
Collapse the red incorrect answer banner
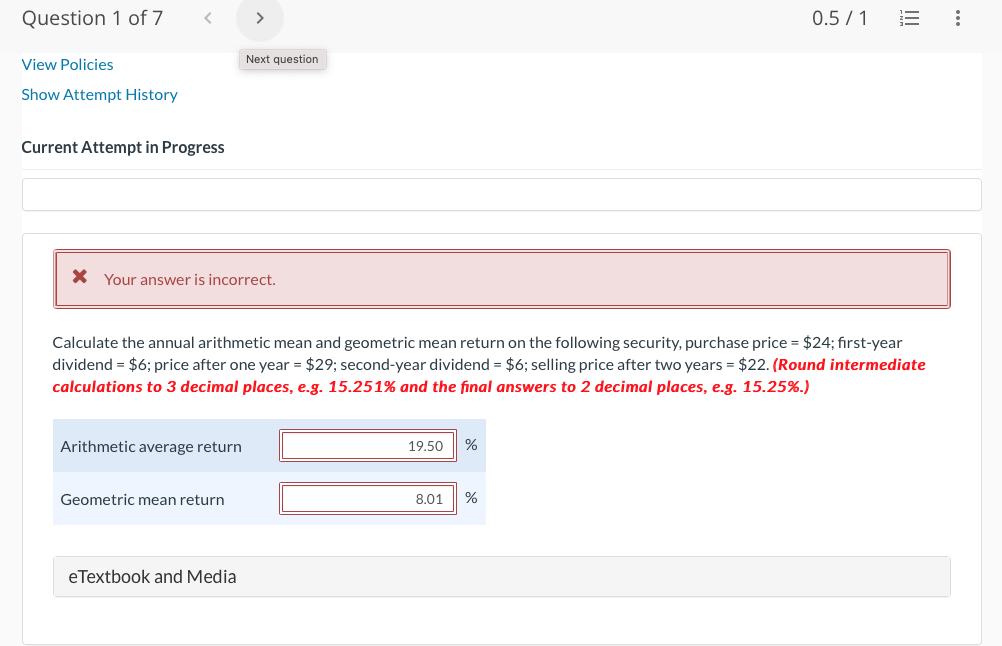point(500,278)
